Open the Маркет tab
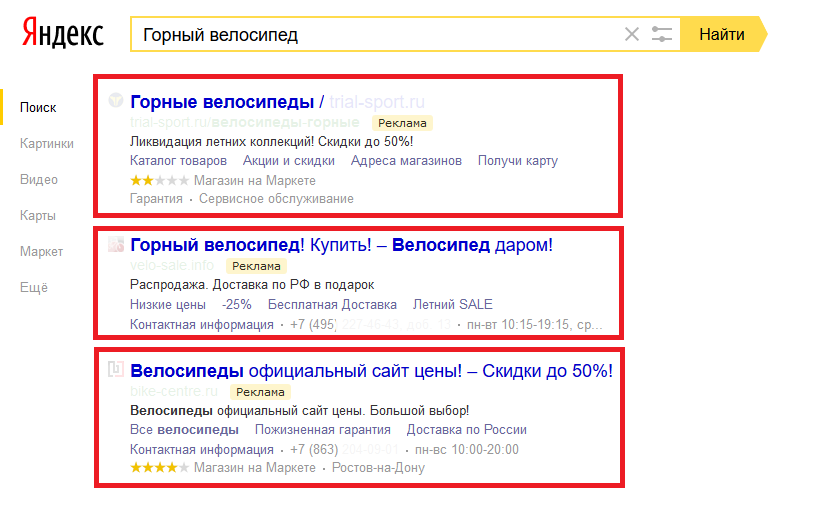Screen dimensions: 837x511 pos(41,251)
